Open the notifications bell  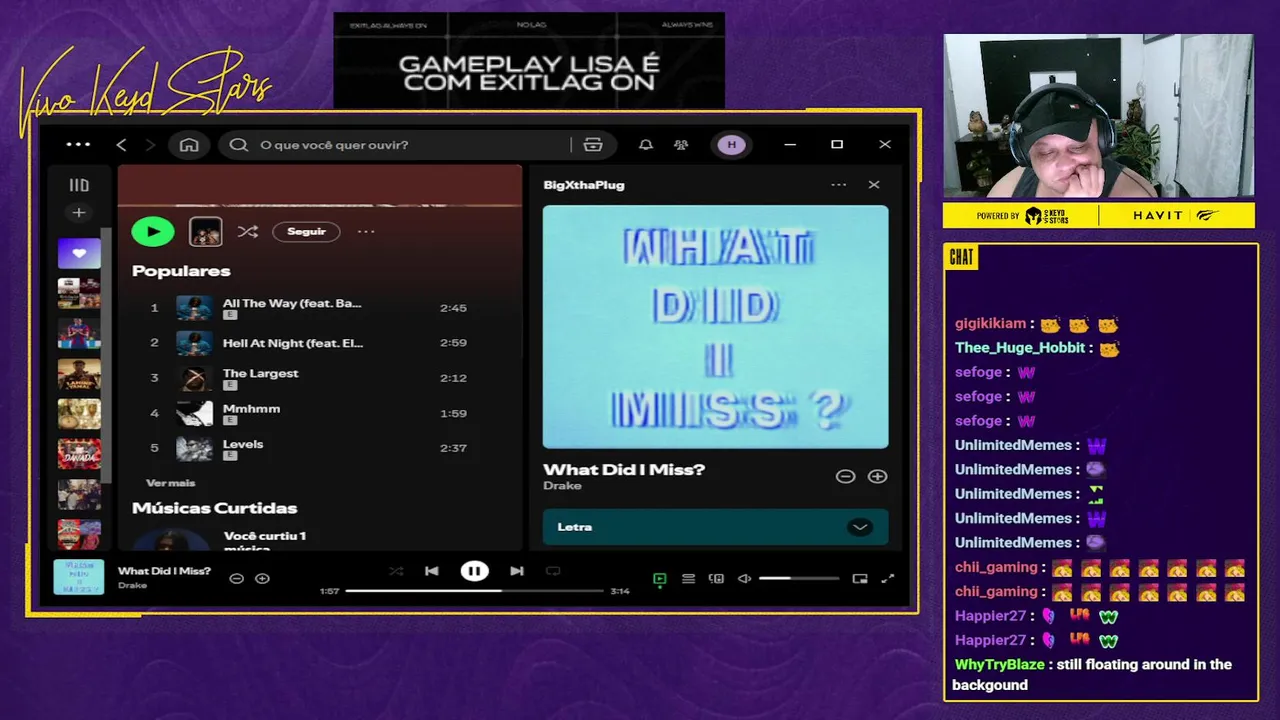coord(646,145)
